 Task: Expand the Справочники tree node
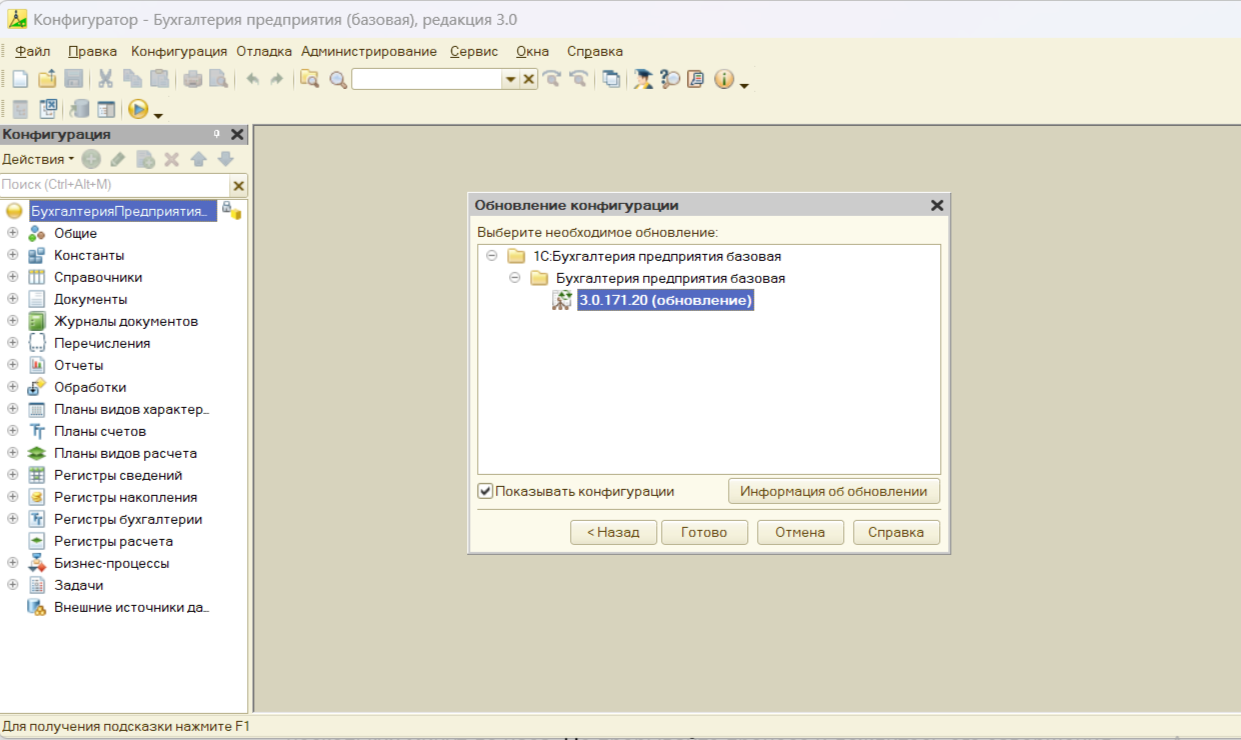click(x=13, y=277)
